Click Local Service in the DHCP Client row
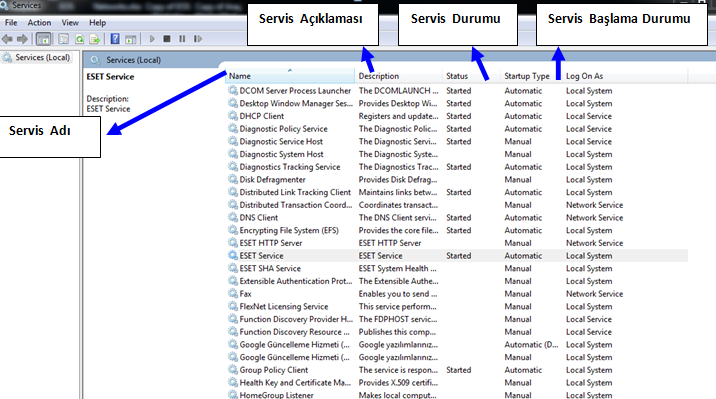 (x=589, y=116)
